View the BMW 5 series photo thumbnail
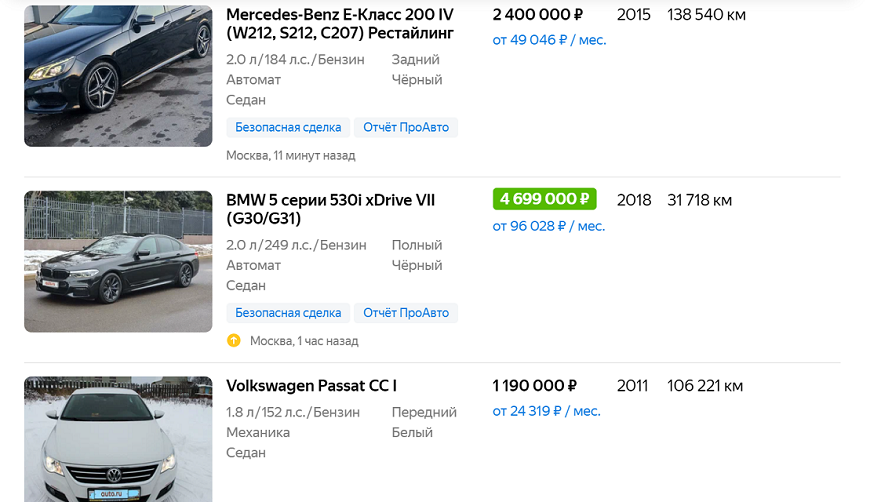The image size is (870, 502). (118, 262)
